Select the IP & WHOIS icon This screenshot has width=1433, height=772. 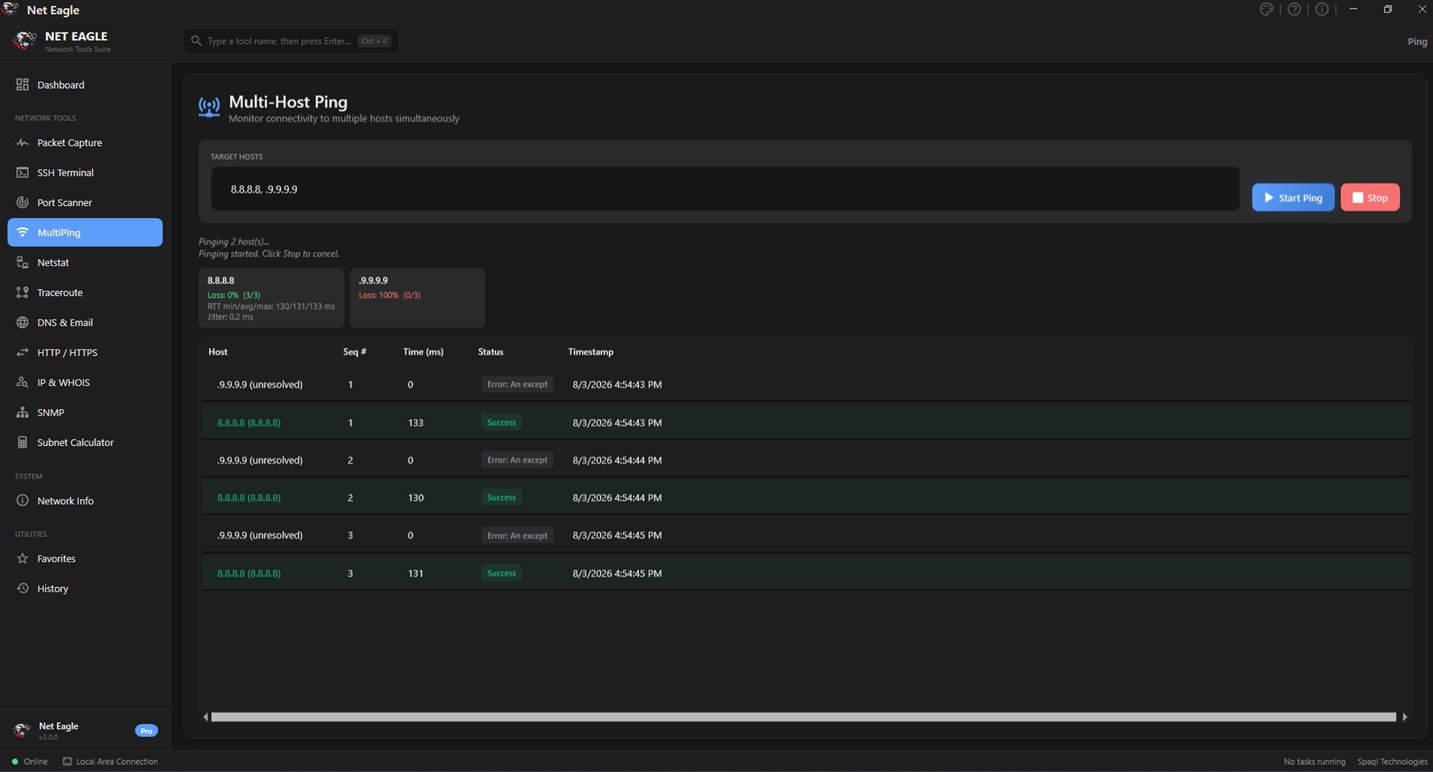pos(22,383)
